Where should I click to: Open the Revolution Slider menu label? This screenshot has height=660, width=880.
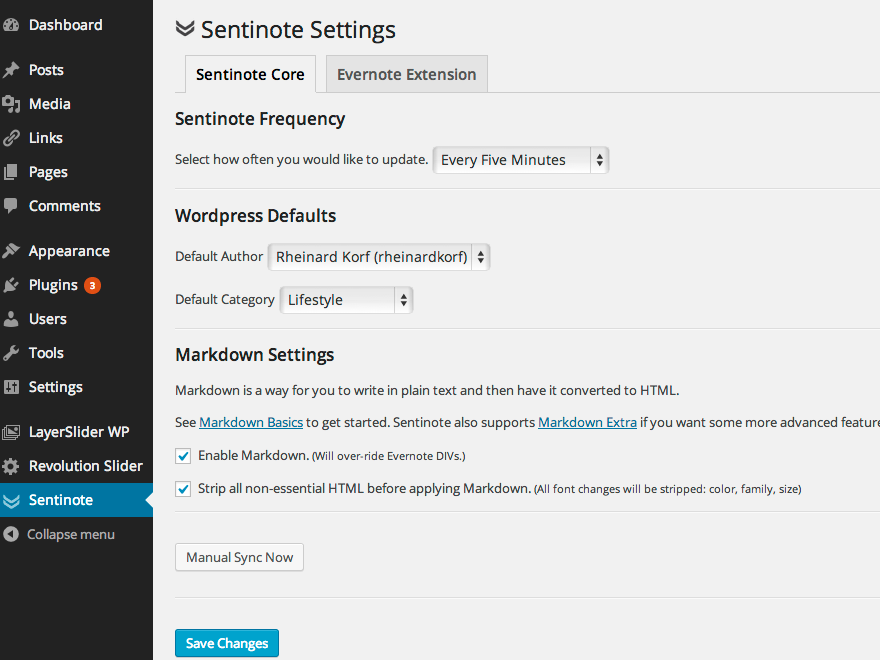[x=86, y=466]
